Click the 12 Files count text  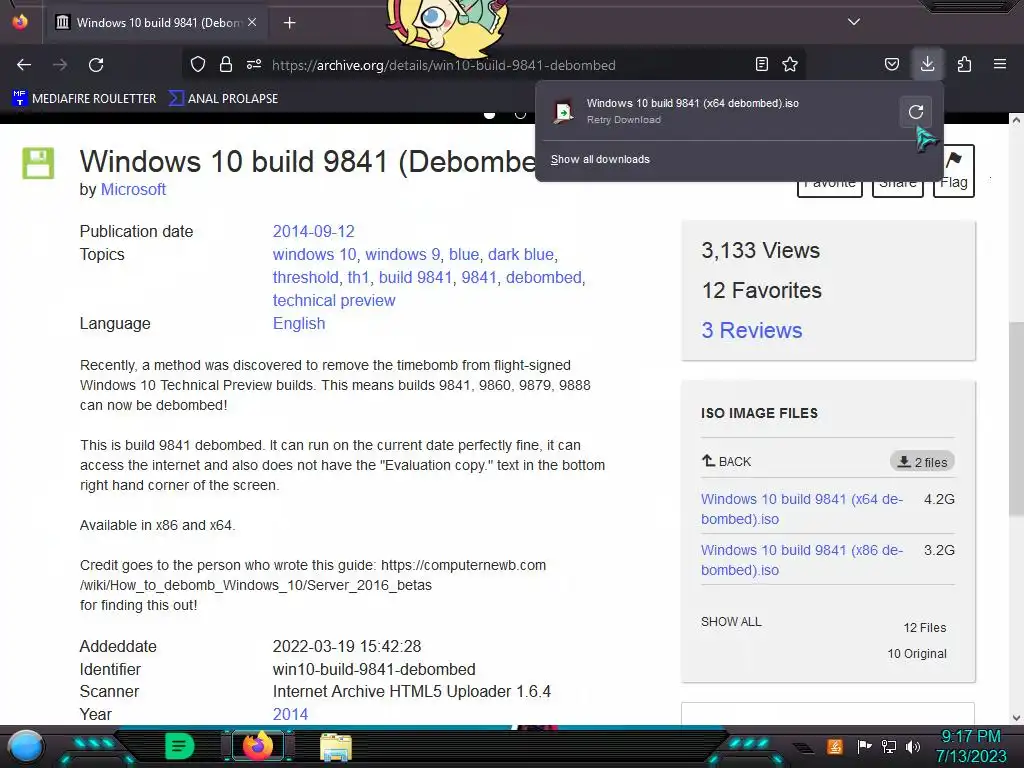tap(925, 628)
